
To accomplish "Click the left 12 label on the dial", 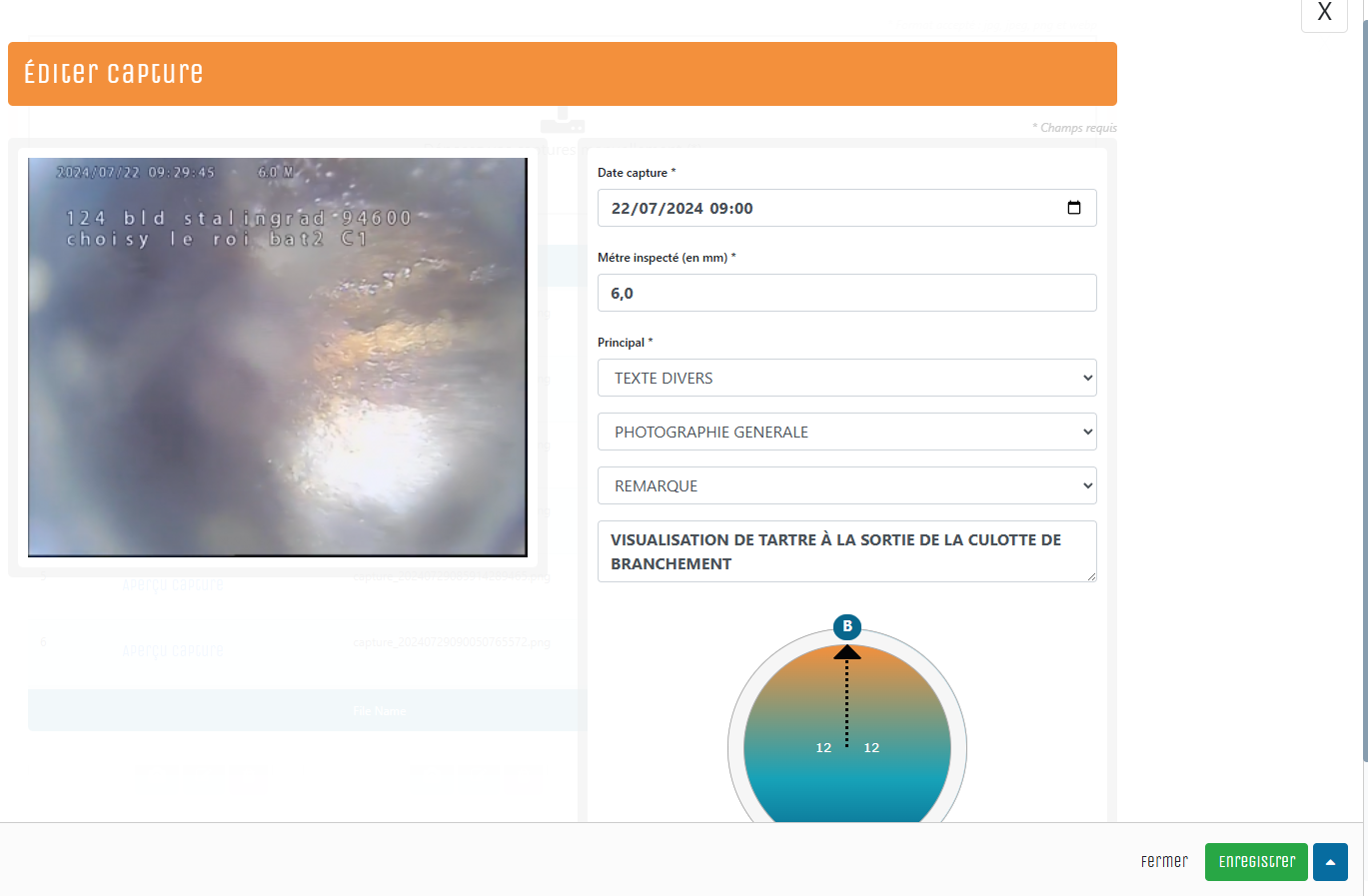I will point(823,747).
